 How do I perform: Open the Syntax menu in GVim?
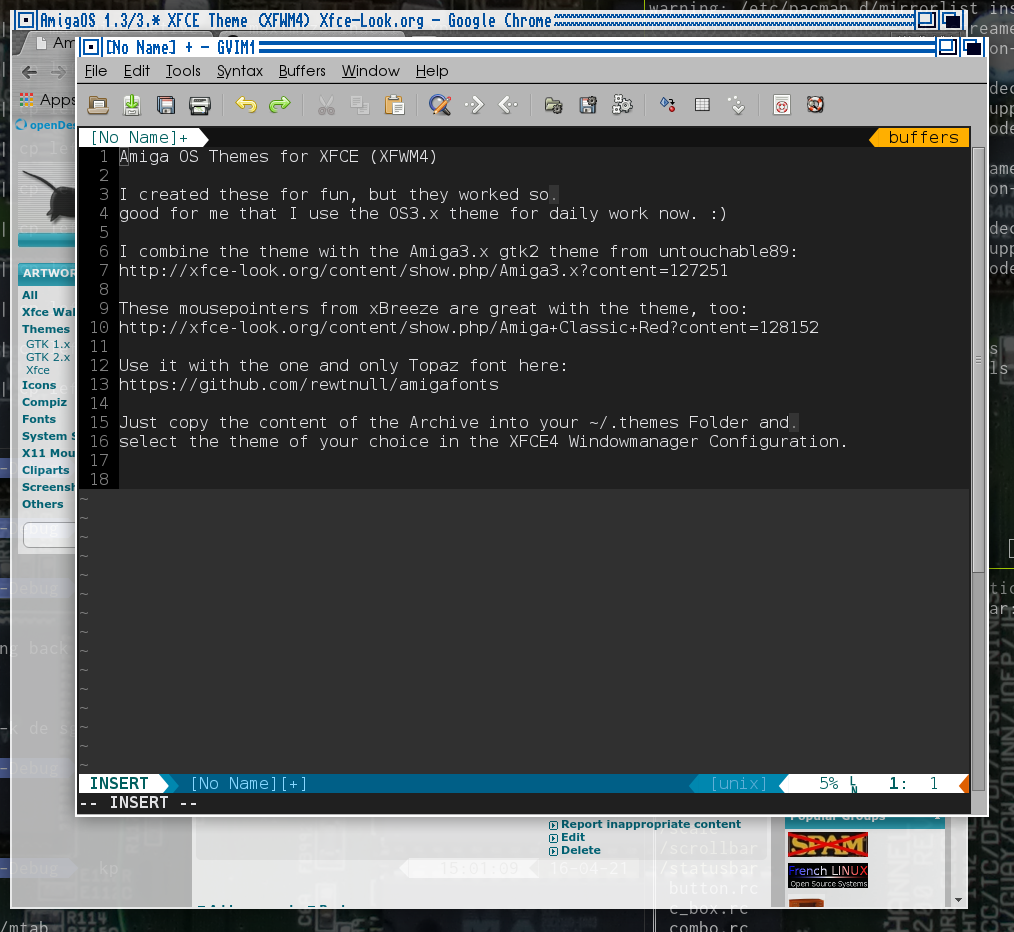pyautogui.click(x=239, y=71)
